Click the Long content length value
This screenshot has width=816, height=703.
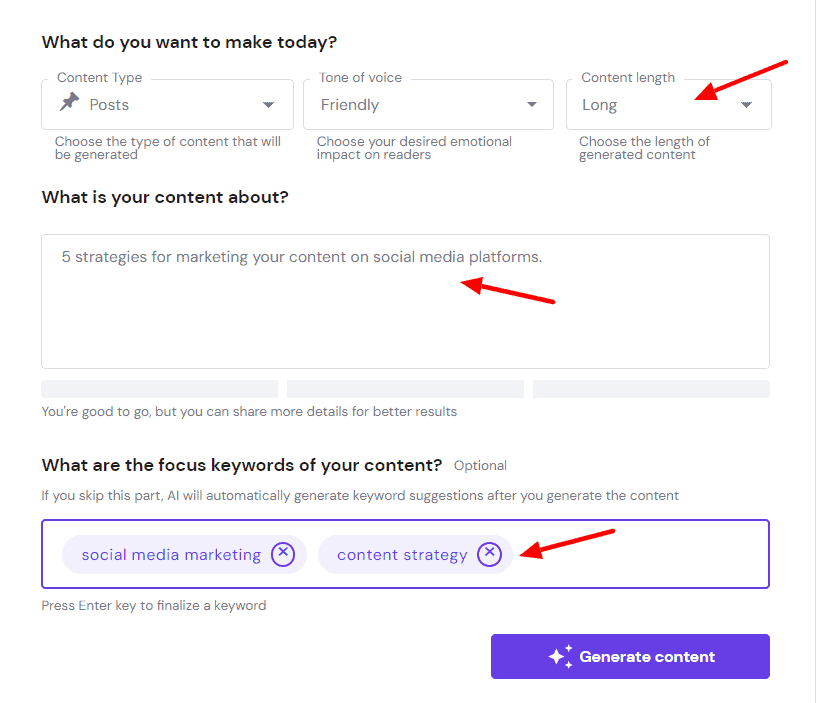pos(600,105)
